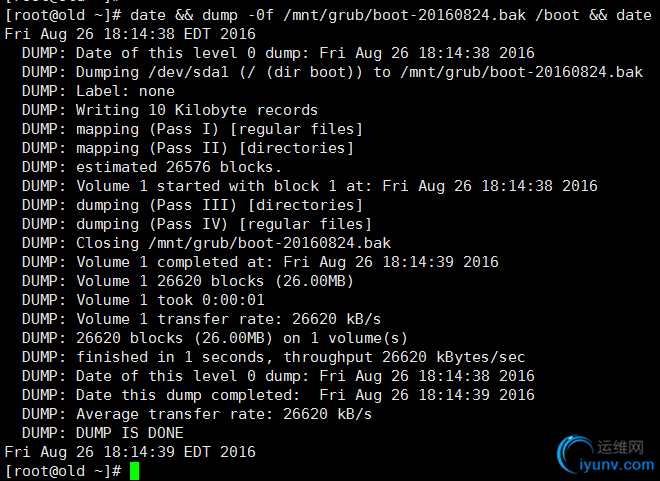Click 'mapping (Pass I) [regular files]' line

pos(192,129)
